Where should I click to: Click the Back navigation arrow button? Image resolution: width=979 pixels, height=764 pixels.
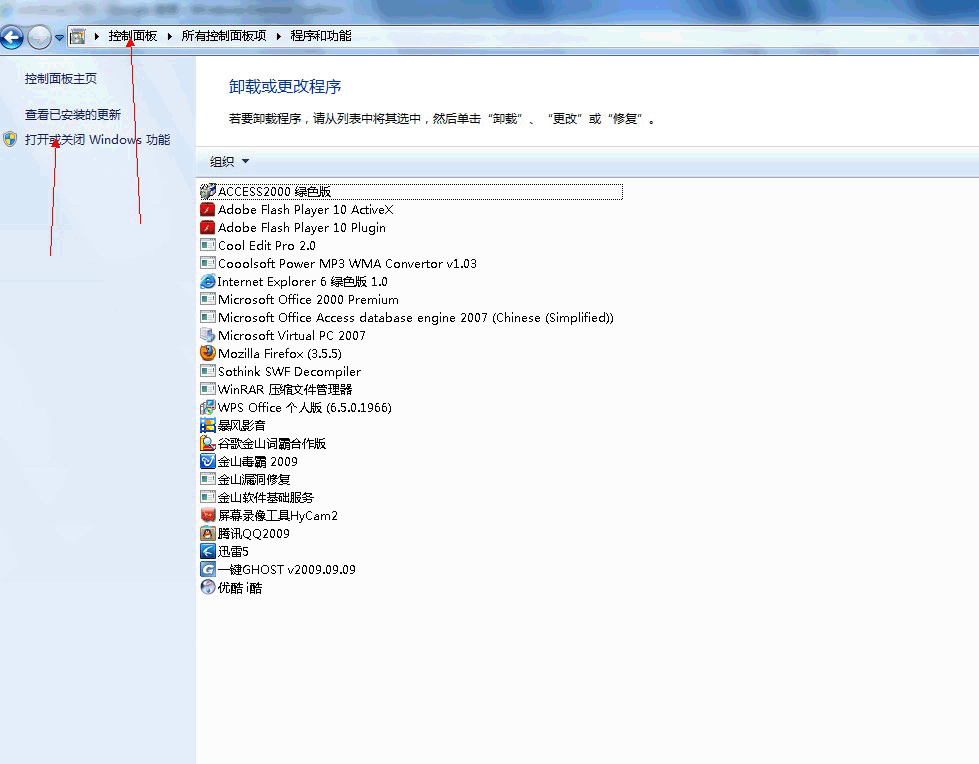12,37
